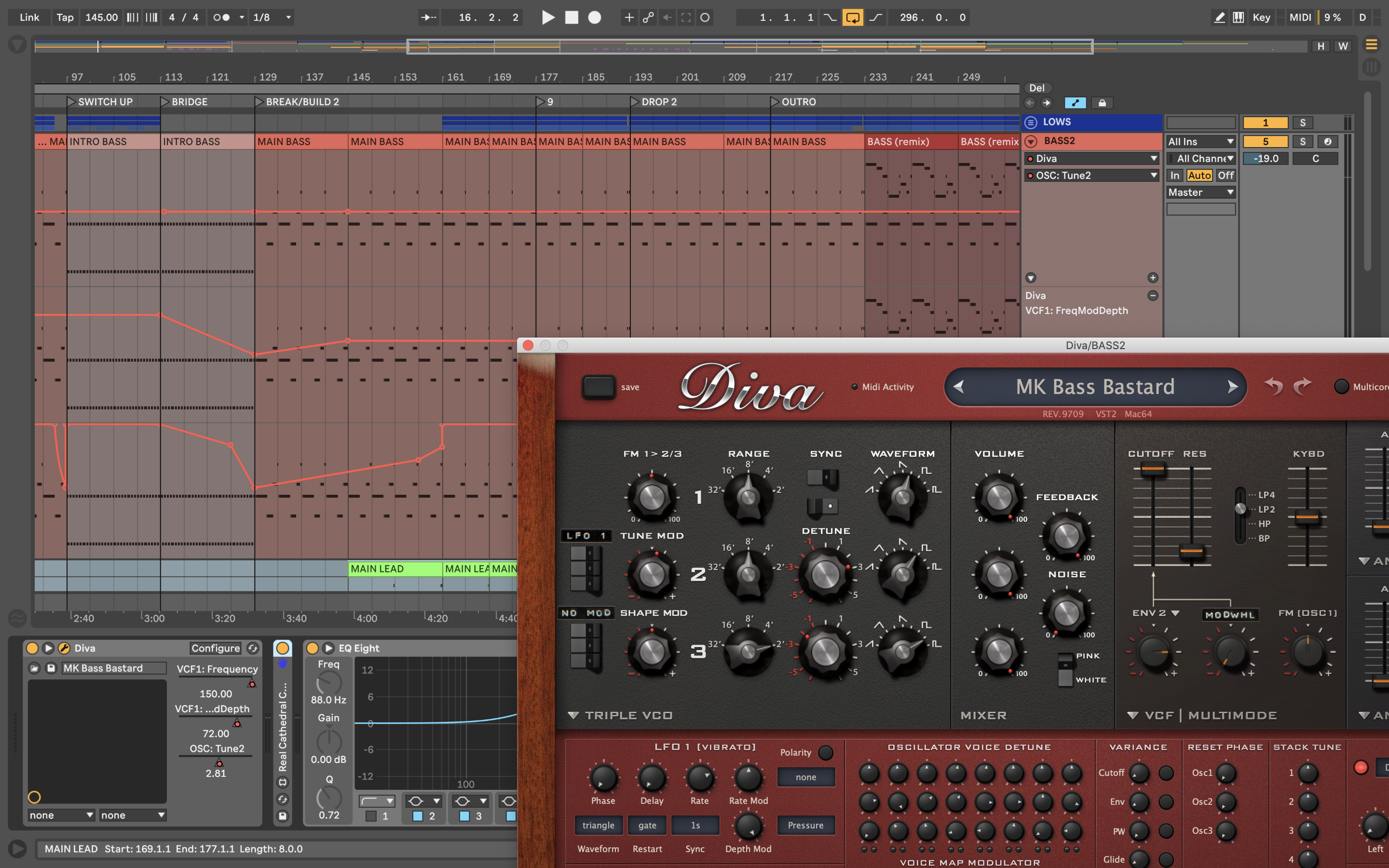Screen dimensions: 1389x868
Task: Set monitor to Auto on BASS2
Action: point(1199,175)
